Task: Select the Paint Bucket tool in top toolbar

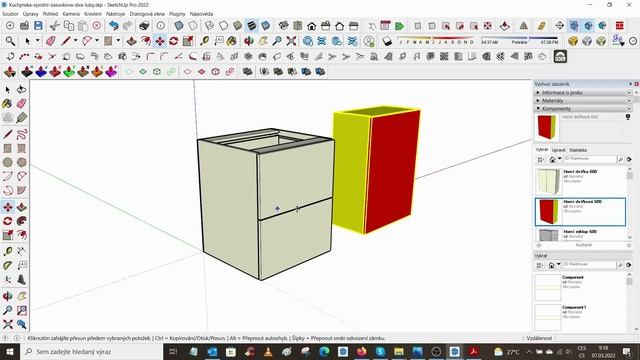Action: coord(232,41)
